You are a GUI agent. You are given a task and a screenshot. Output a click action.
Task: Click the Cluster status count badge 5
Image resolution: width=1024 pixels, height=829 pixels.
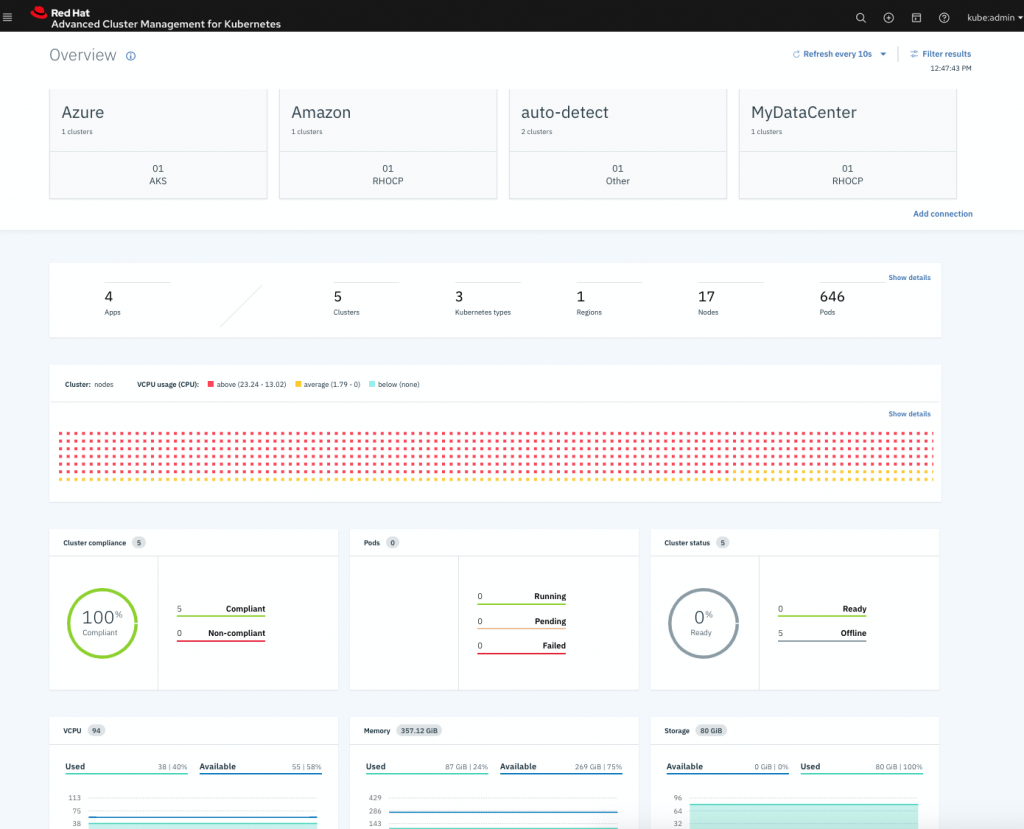pos(722,543)
